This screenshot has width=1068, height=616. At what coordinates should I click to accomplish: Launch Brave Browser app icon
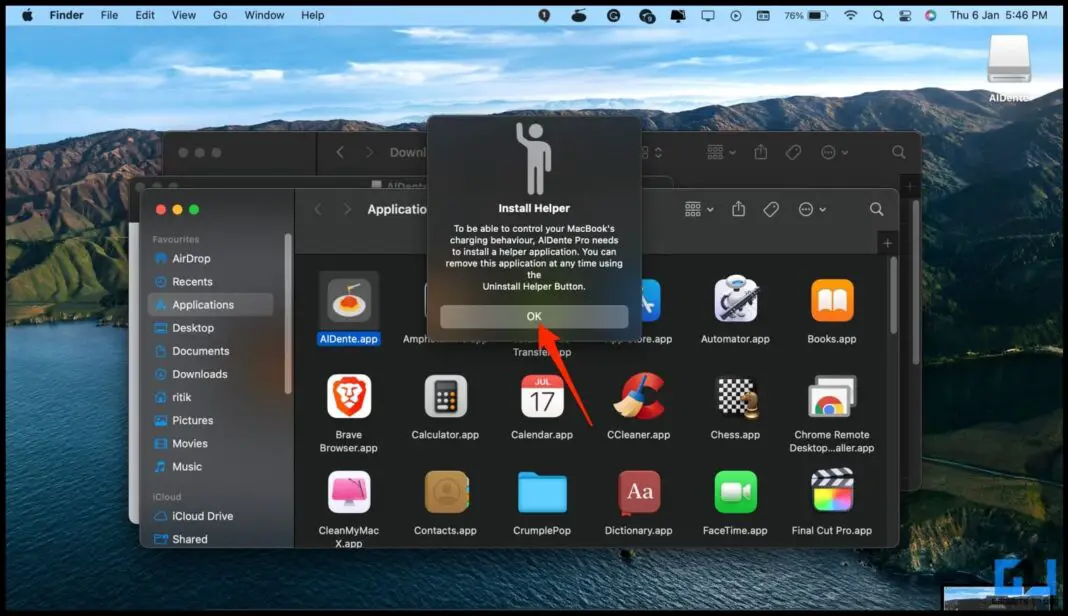[348, 397]
